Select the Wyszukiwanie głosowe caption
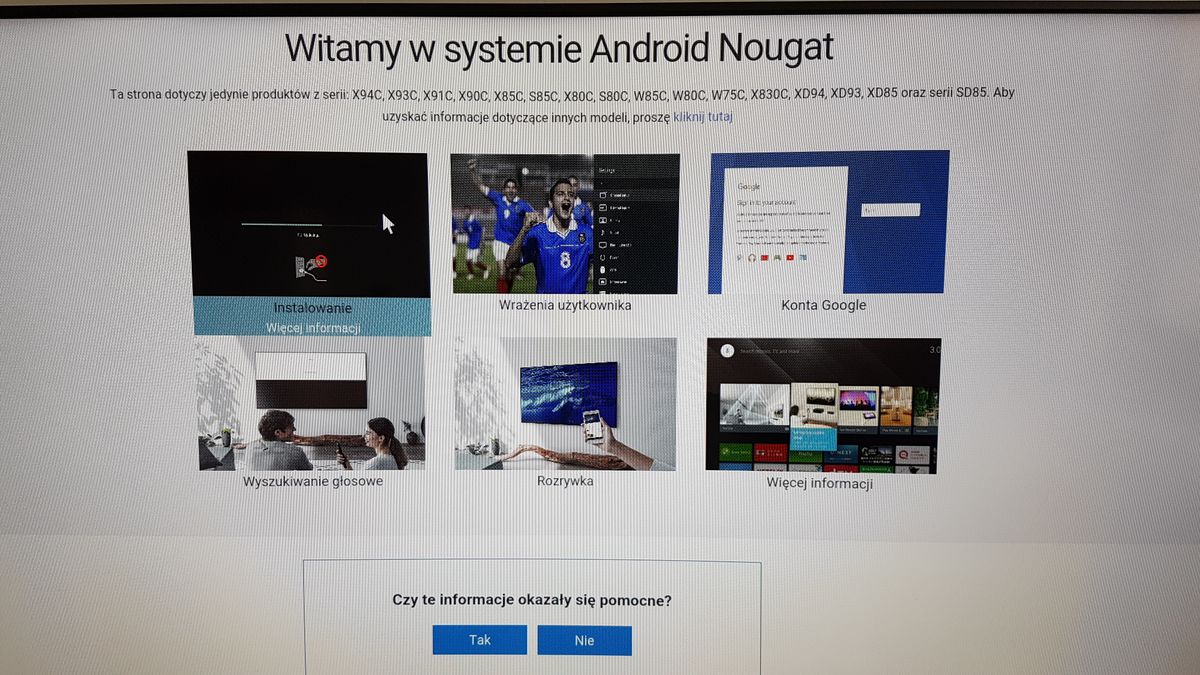 313,481
